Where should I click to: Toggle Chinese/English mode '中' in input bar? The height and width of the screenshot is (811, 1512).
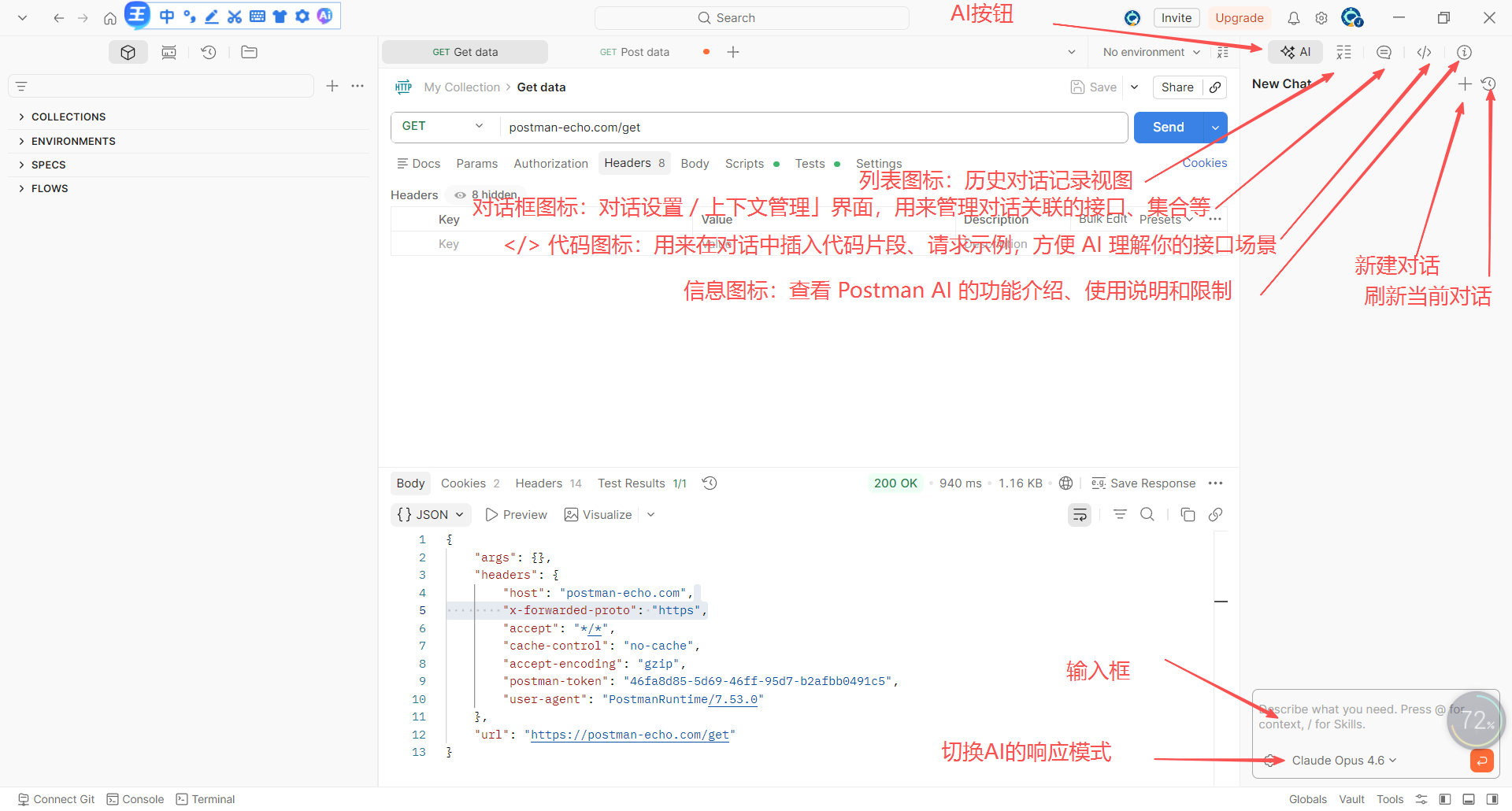click(167, 17)
